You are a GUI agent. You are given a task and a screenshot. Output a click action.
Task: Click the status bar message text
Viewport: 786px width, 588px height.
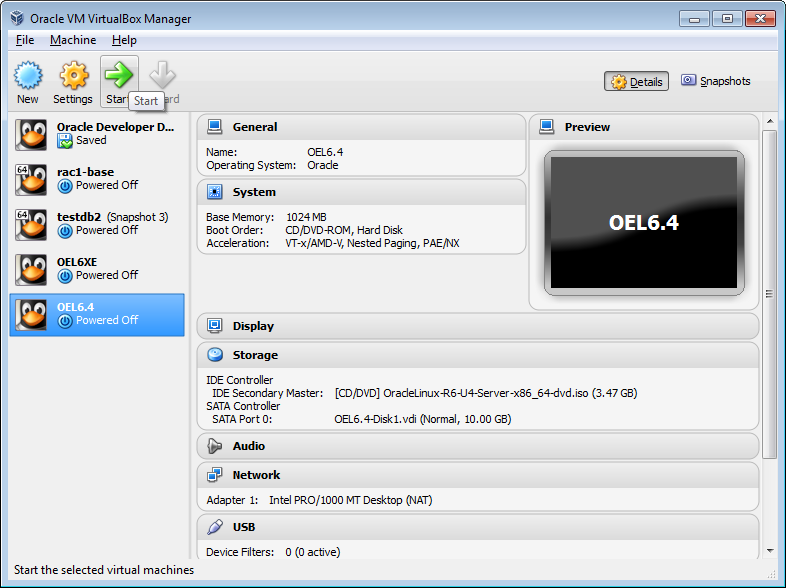pyautogui.click(x=104, y=570)
